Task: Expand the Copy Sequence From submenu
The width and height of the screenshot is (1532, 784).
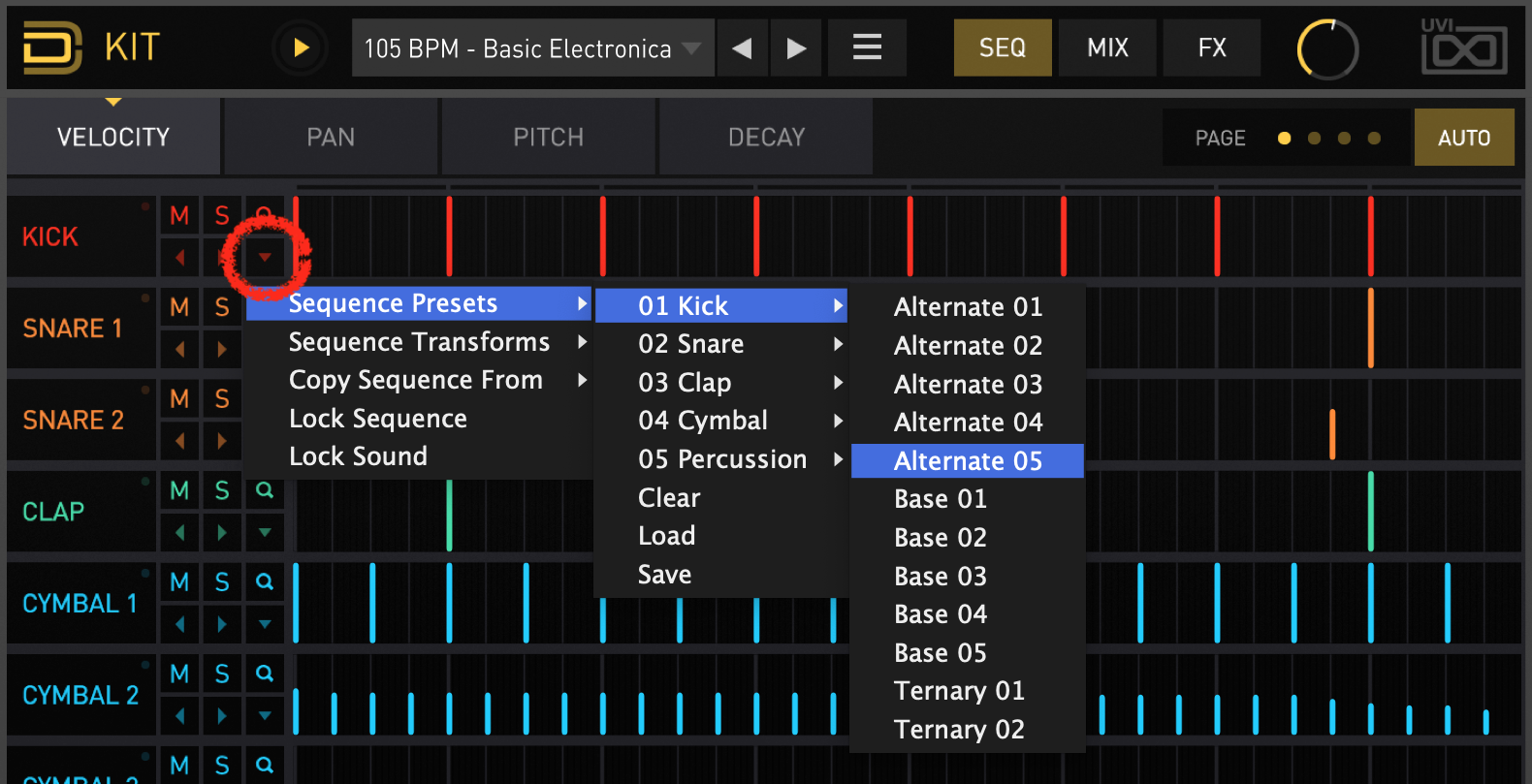Action: (x=419, y=380)
